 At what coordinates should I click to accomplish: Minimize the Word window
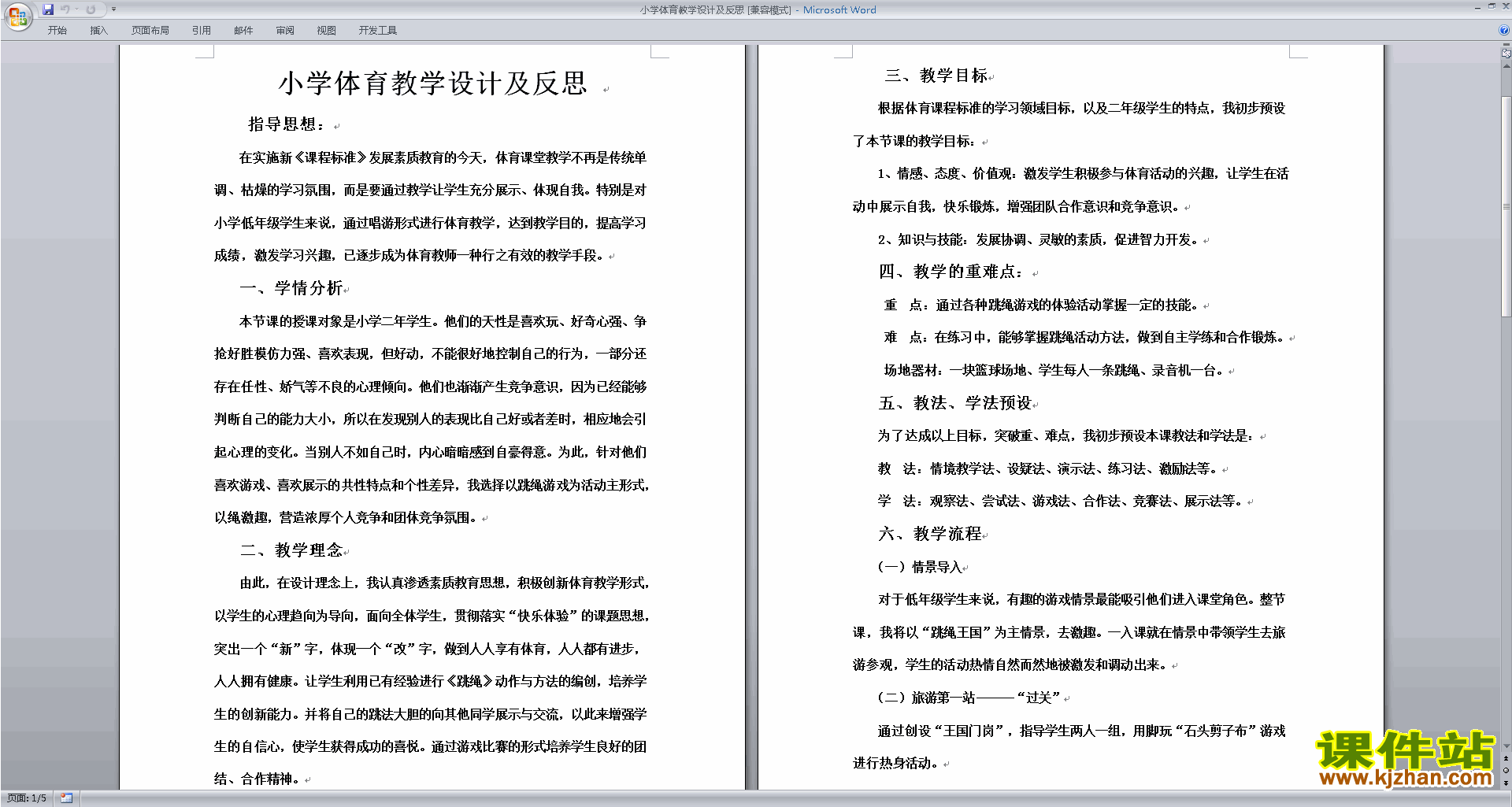click(1477, 6)
